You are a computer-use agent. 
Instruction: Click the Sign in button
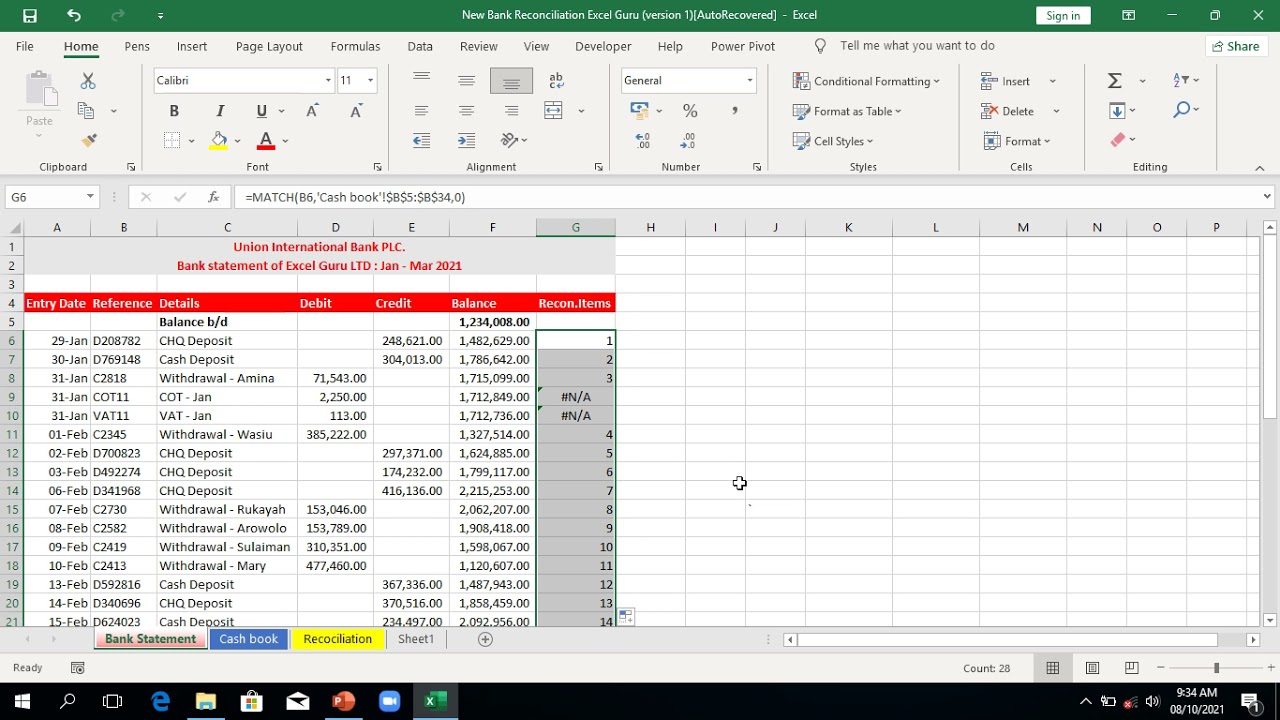1063,15
